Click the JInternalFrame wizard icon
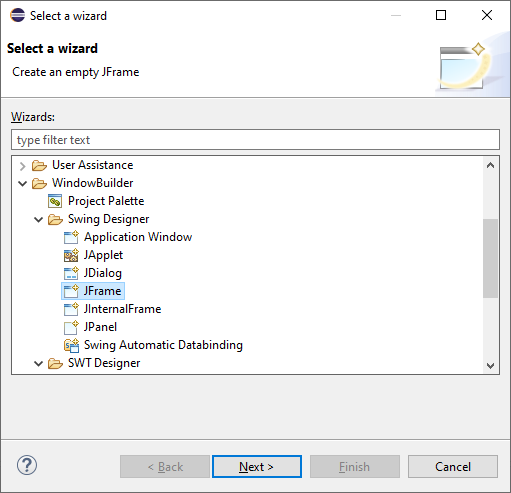511x493 pixels. (x=71, y=309)
